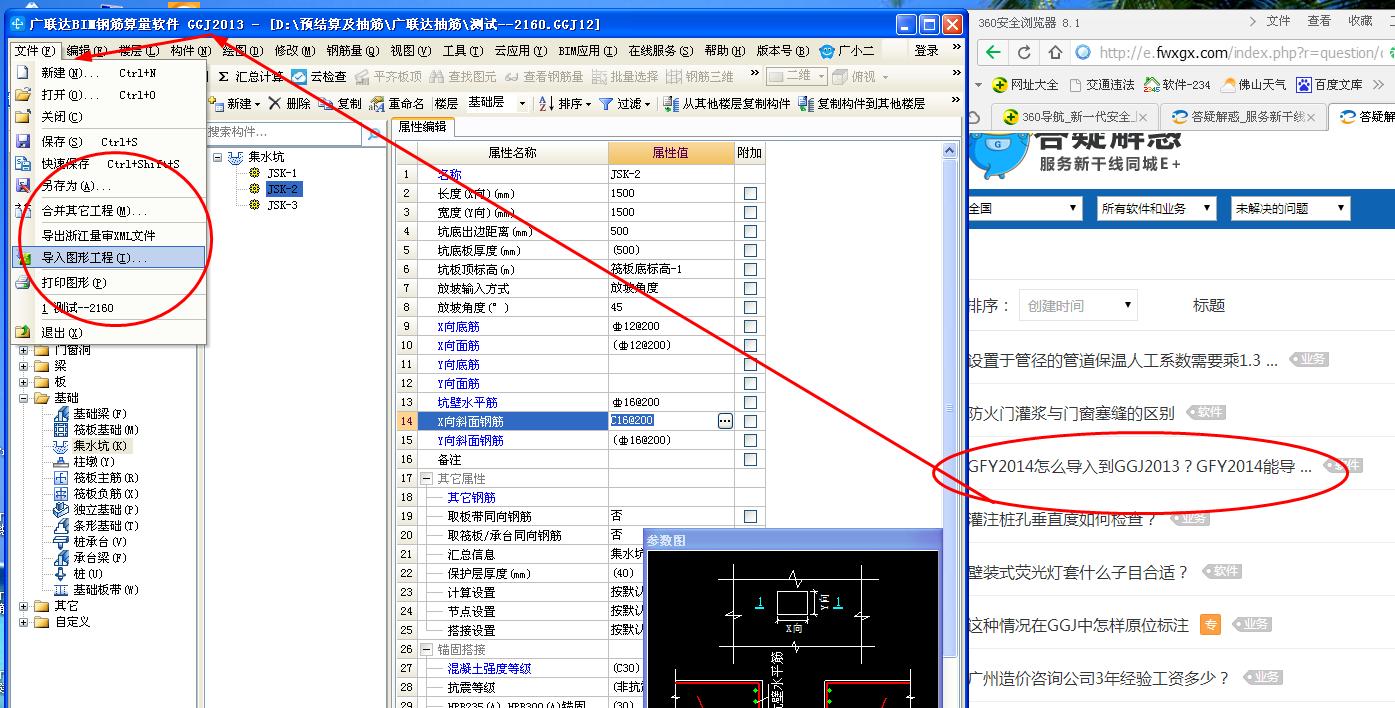Expand 梁 folder in module tree

[24, 366]
